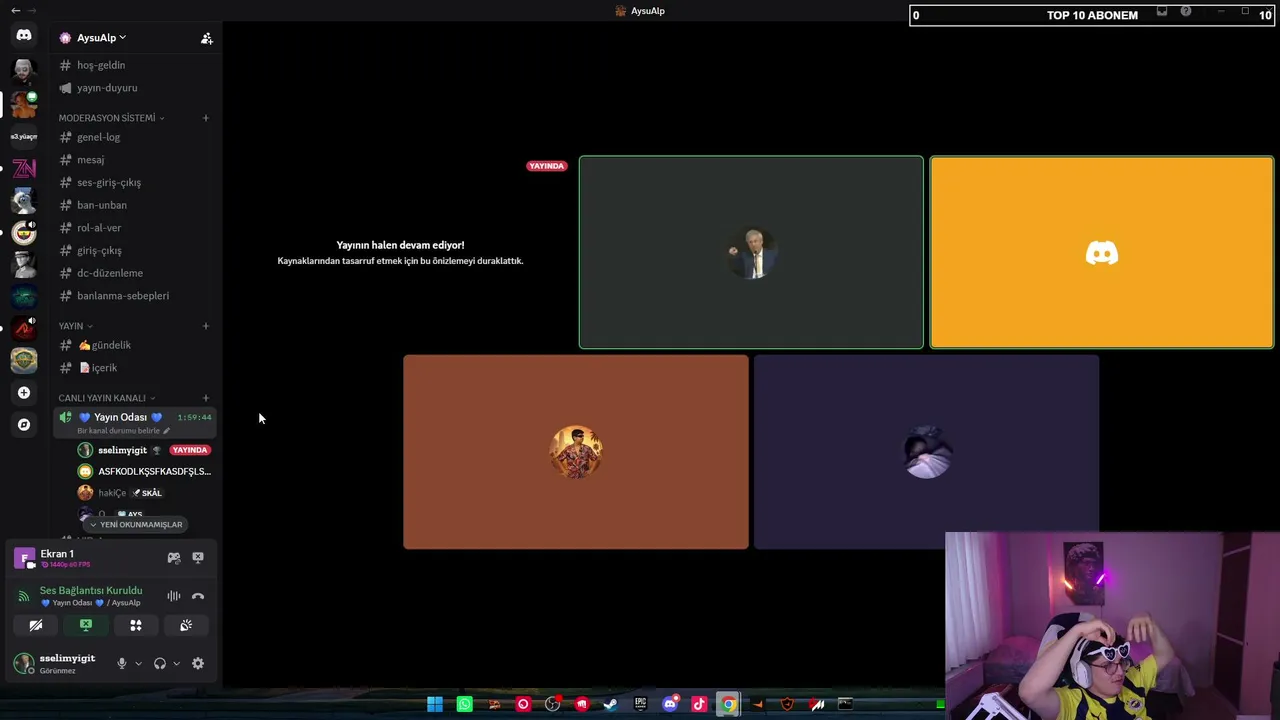The width and height of the screenshot is (1280, 720).
Task: Open the explore servers compass icon
Action: 24,424
